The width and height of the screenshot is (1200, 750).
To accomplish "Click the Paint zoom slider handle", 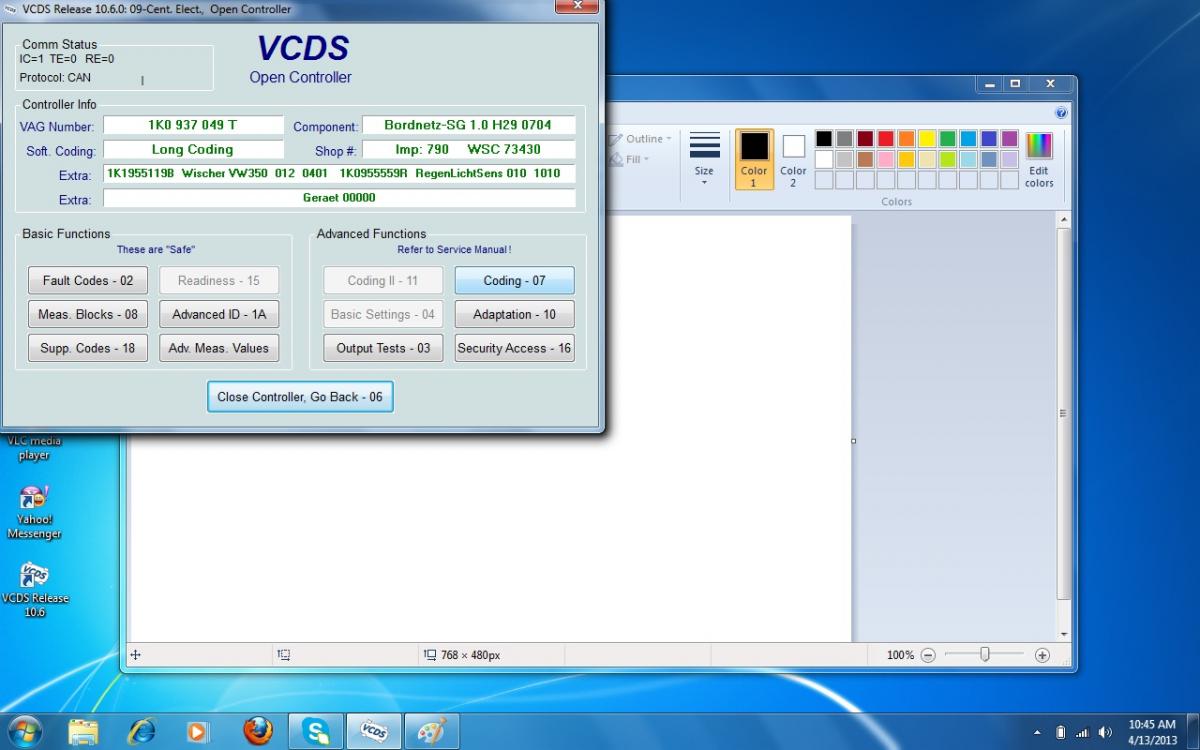I will (985, 655).
